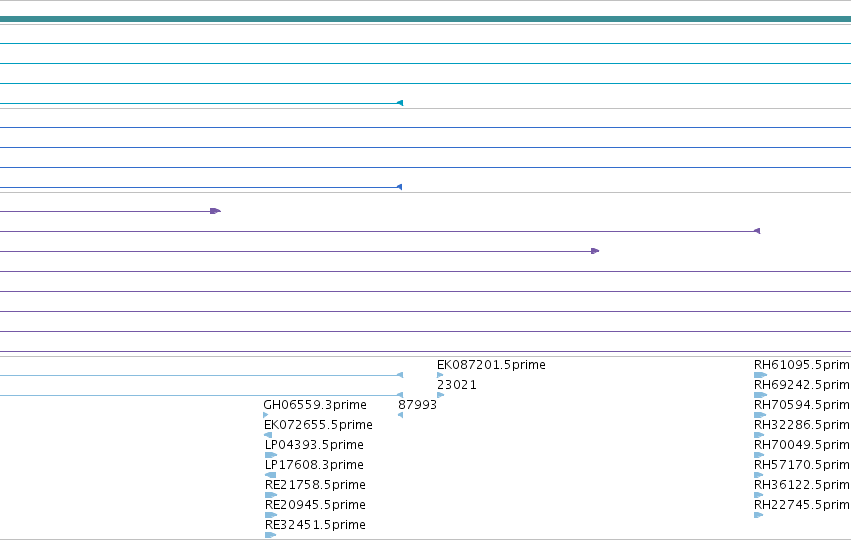Viewport: 851px width, 540px height.
Task: Click the left-pointing glyph under LP17608.3prime
Action: (270, 475)
